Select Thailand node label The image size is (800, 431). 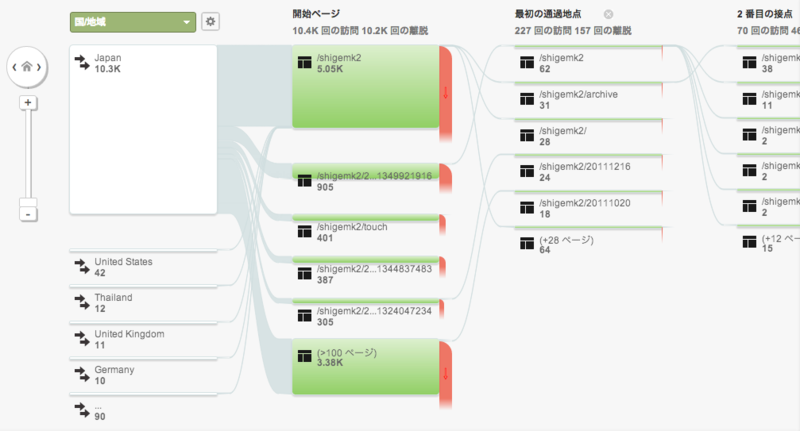click(113, 297)
